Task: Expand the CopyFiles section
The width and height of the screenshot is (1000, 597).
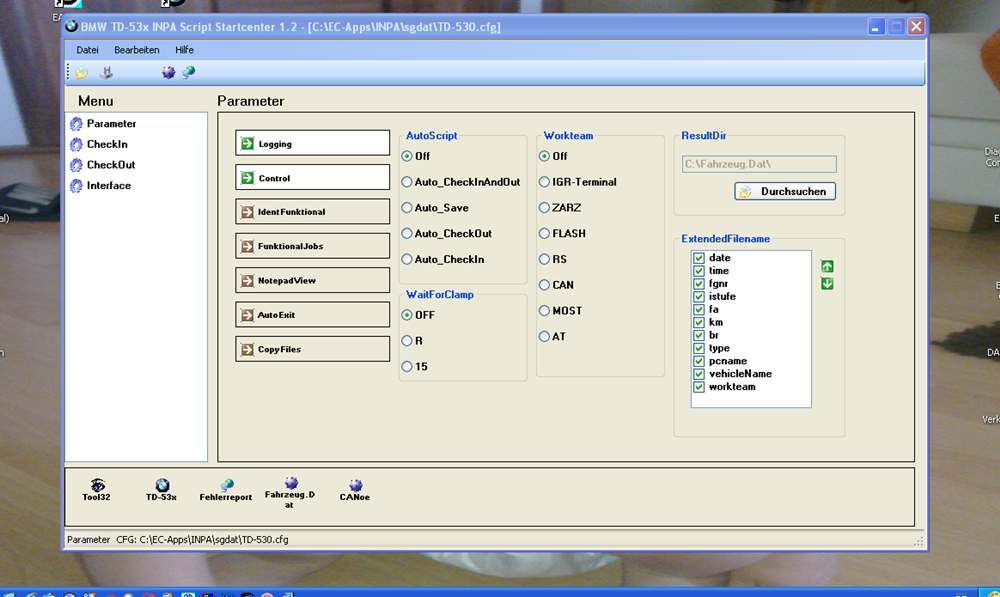Action: [312, 349]
